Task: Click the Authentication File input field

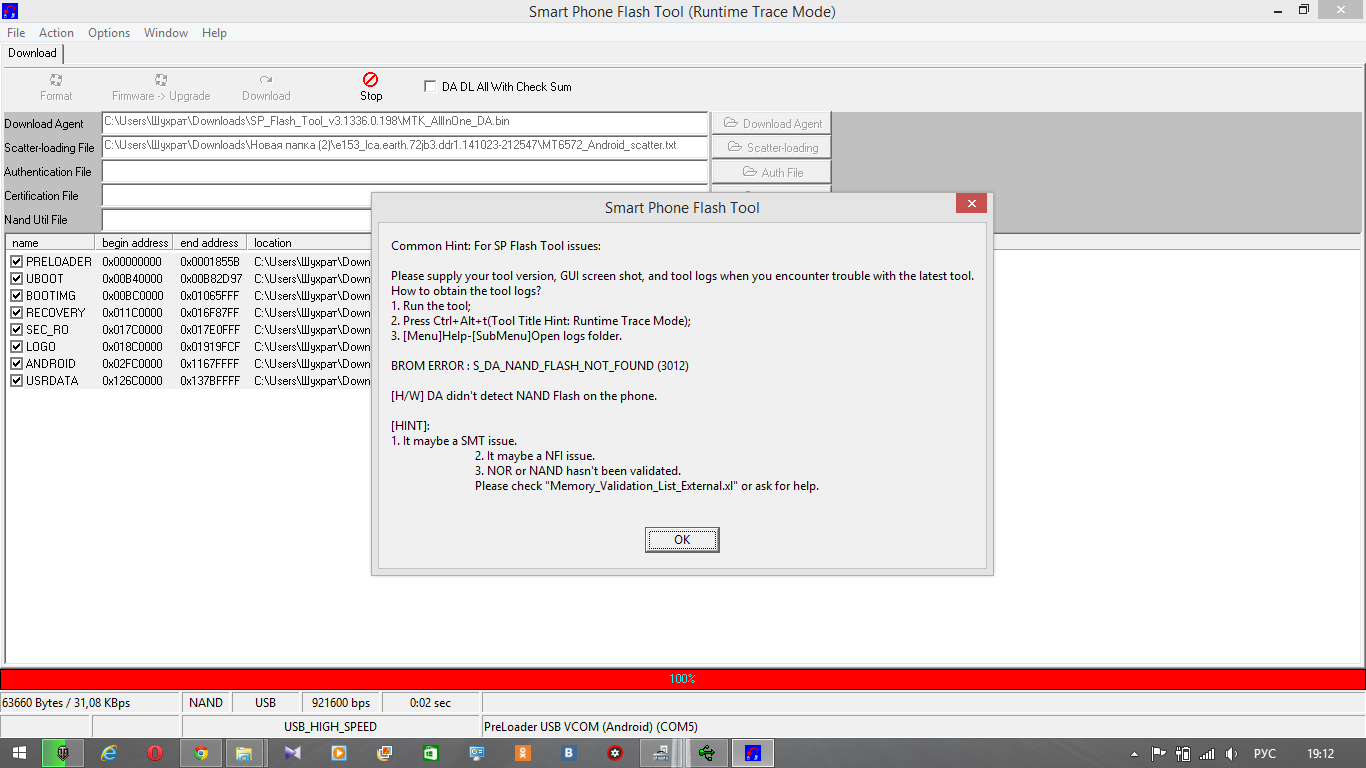Action: pos(404,172)
